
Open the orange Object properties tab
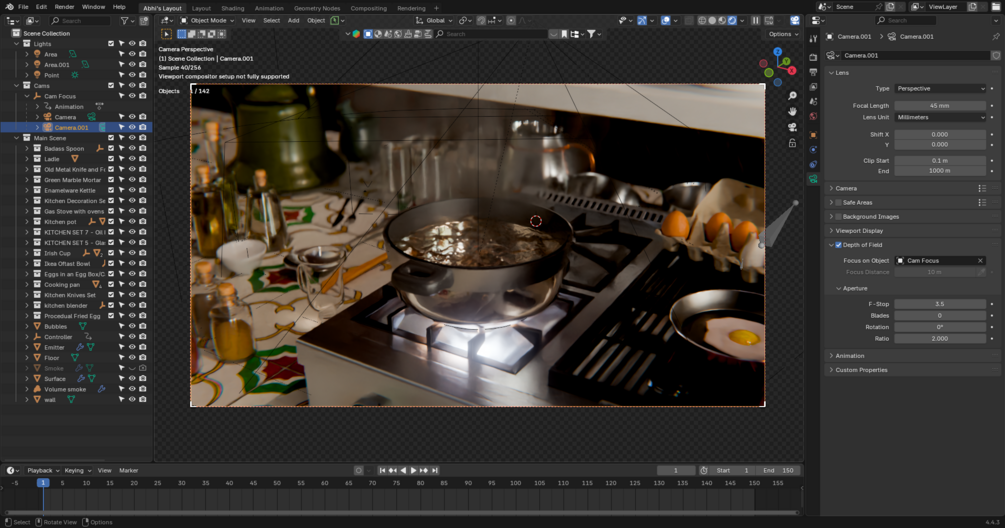[813, 135]
